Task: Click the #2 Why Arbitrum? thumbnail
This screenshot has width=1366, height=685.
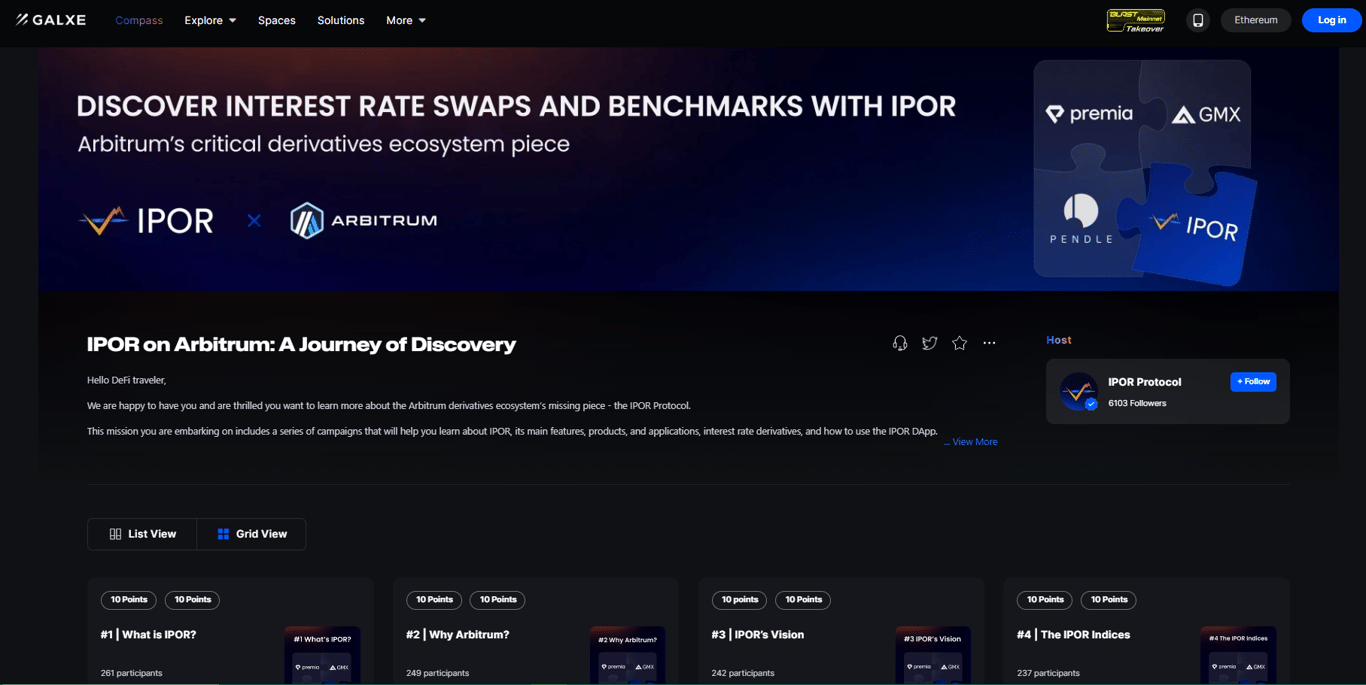Action: (x=628, y=656)
